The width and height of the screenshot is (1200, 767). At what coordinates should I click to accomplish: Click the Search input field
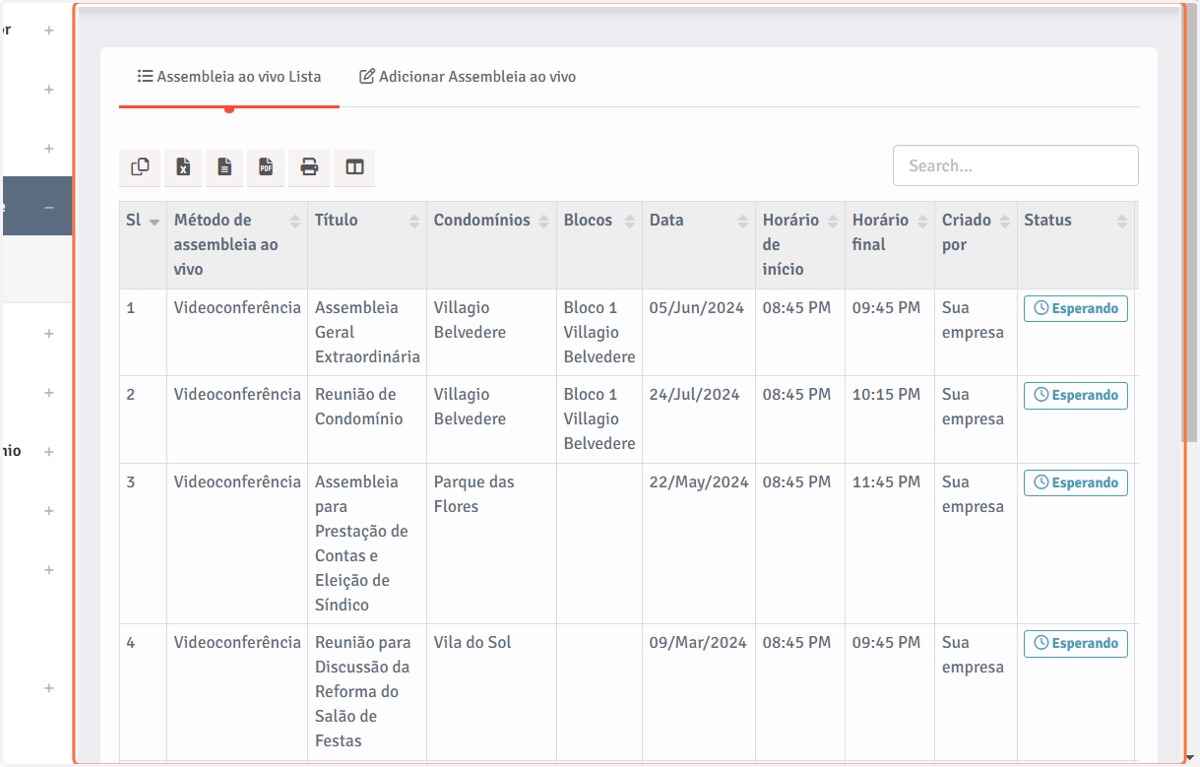pos(1015,166)
